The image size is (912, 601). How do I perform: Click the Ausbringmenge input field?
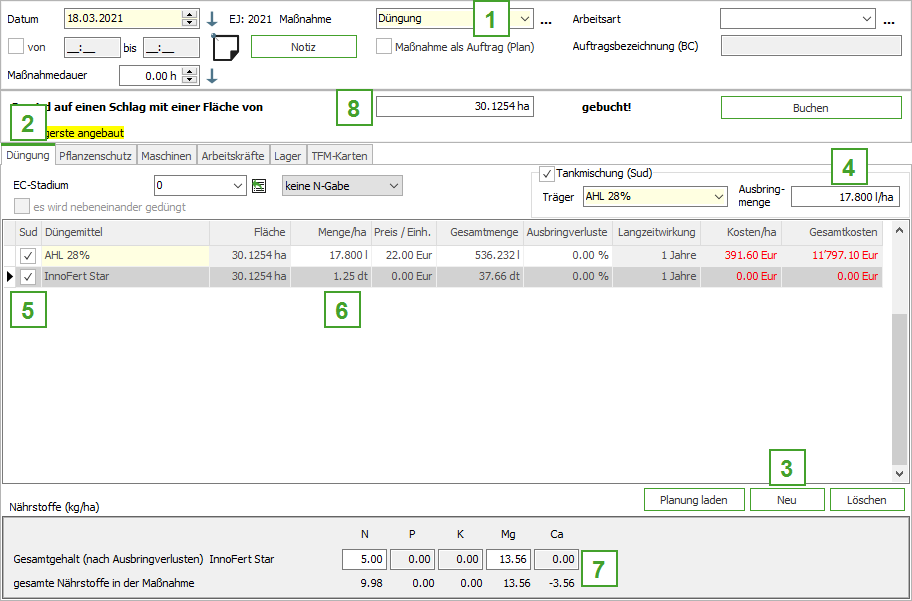pos(844,197)
